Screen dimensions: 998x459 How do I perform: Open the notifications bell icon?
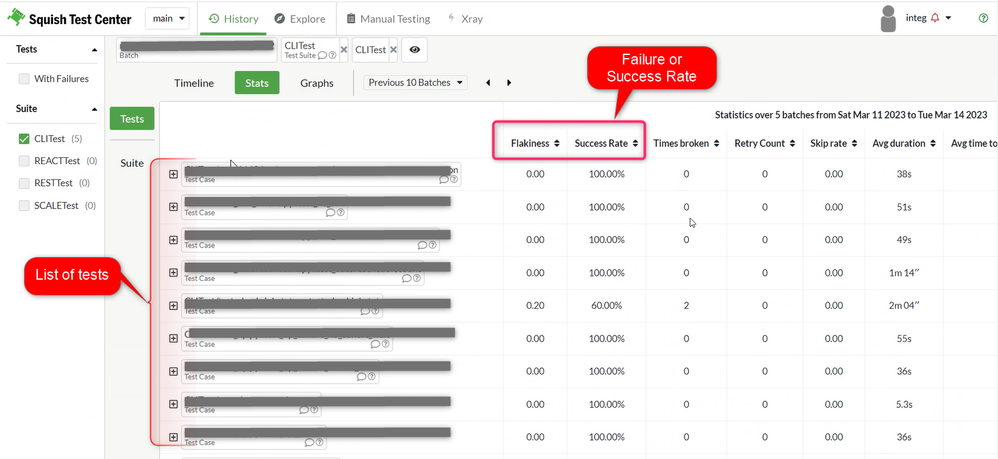pos(934,18)
